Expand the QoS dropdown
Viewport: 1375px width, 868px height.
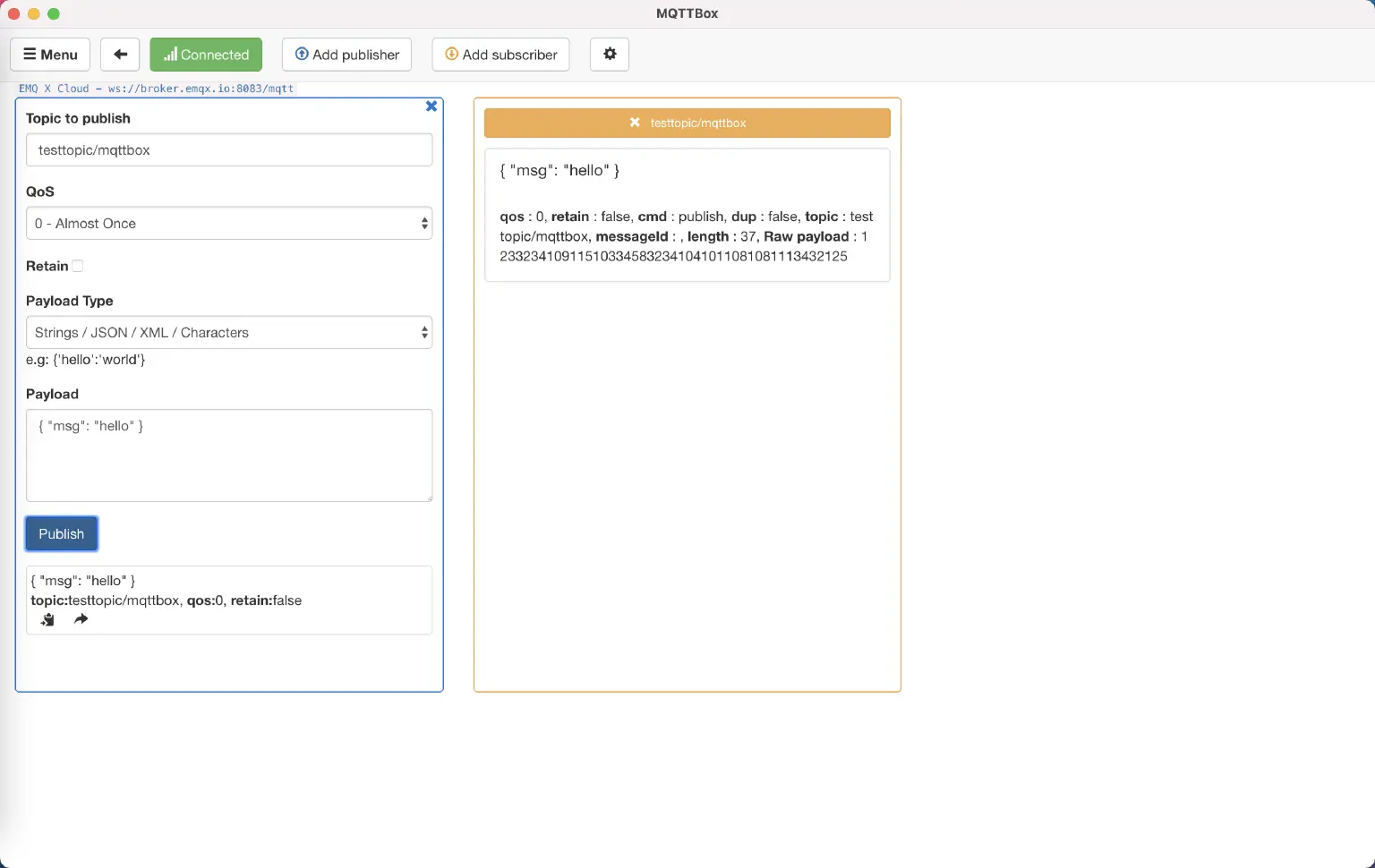[x=229, y=224]
